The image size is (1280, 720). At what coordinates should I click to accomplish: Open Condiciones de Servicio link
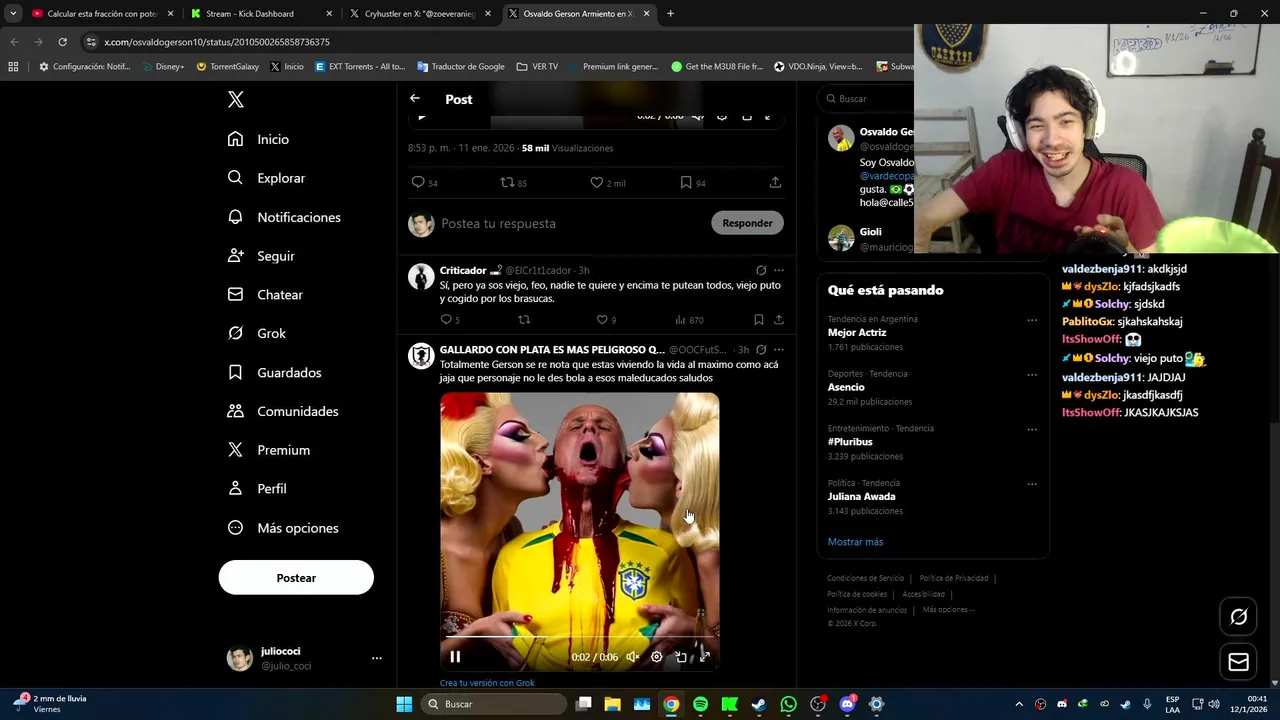866,578
